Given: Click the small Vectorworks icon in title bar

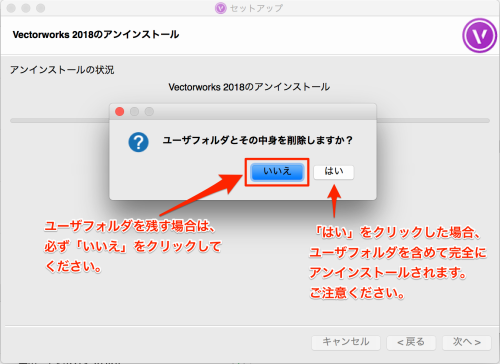Looking at the screenshot, I should click(x=220, y=8).
